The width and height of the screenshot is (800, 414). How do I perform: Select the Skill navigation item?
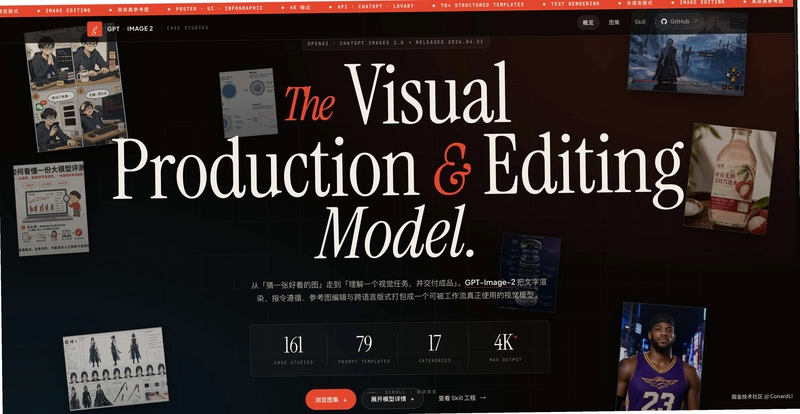[640, 22]
